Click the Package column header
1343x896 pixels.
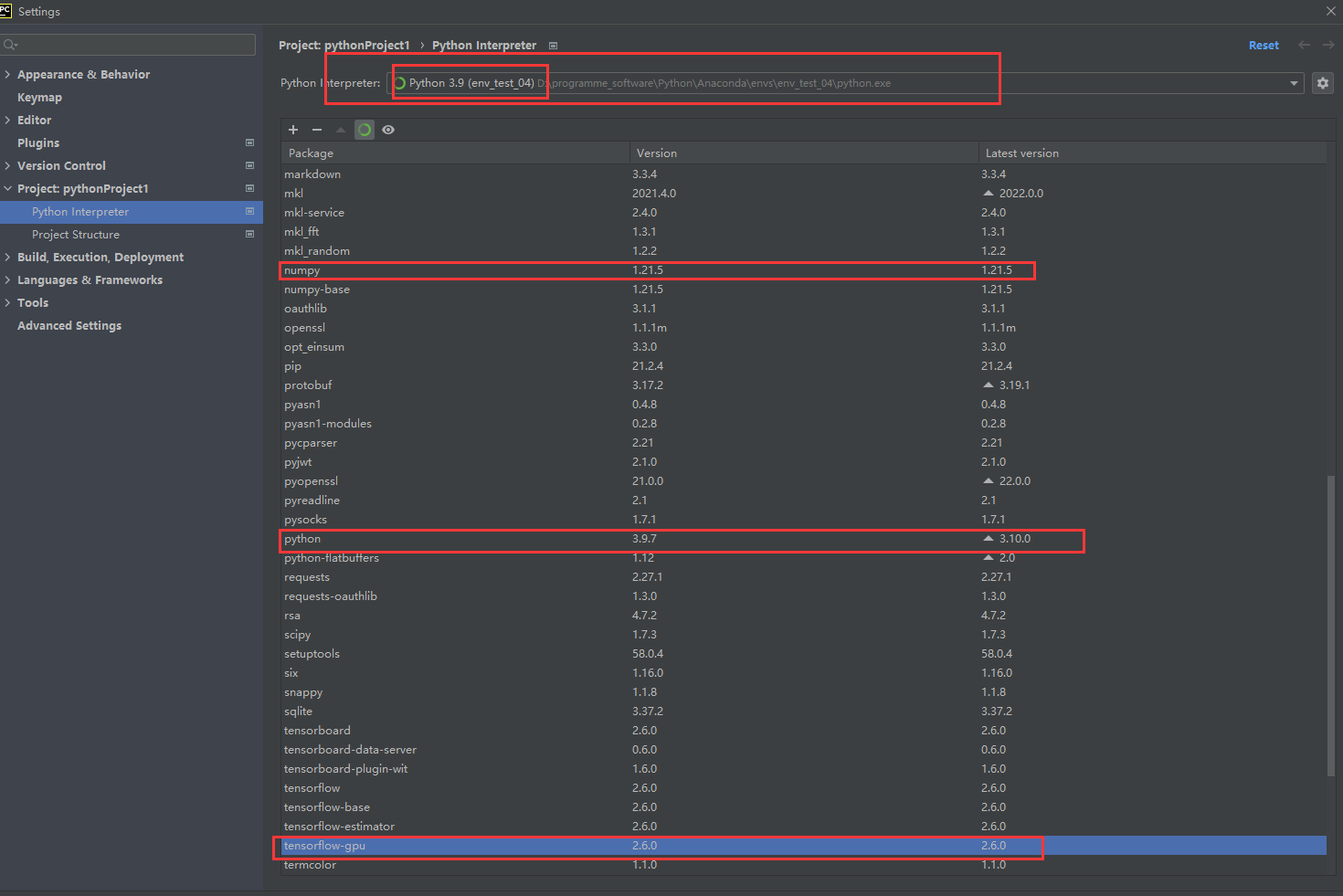pos(455,153)
